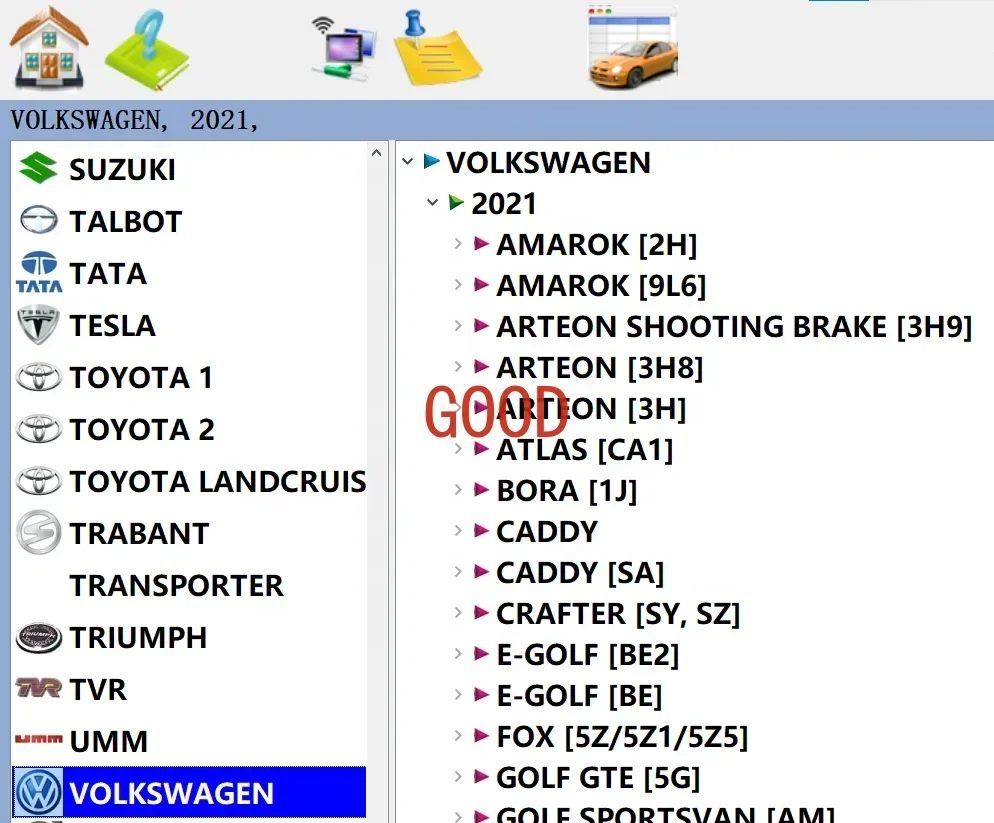
Task: Select the TVR brand logo
Action: (x=38, y=689)
